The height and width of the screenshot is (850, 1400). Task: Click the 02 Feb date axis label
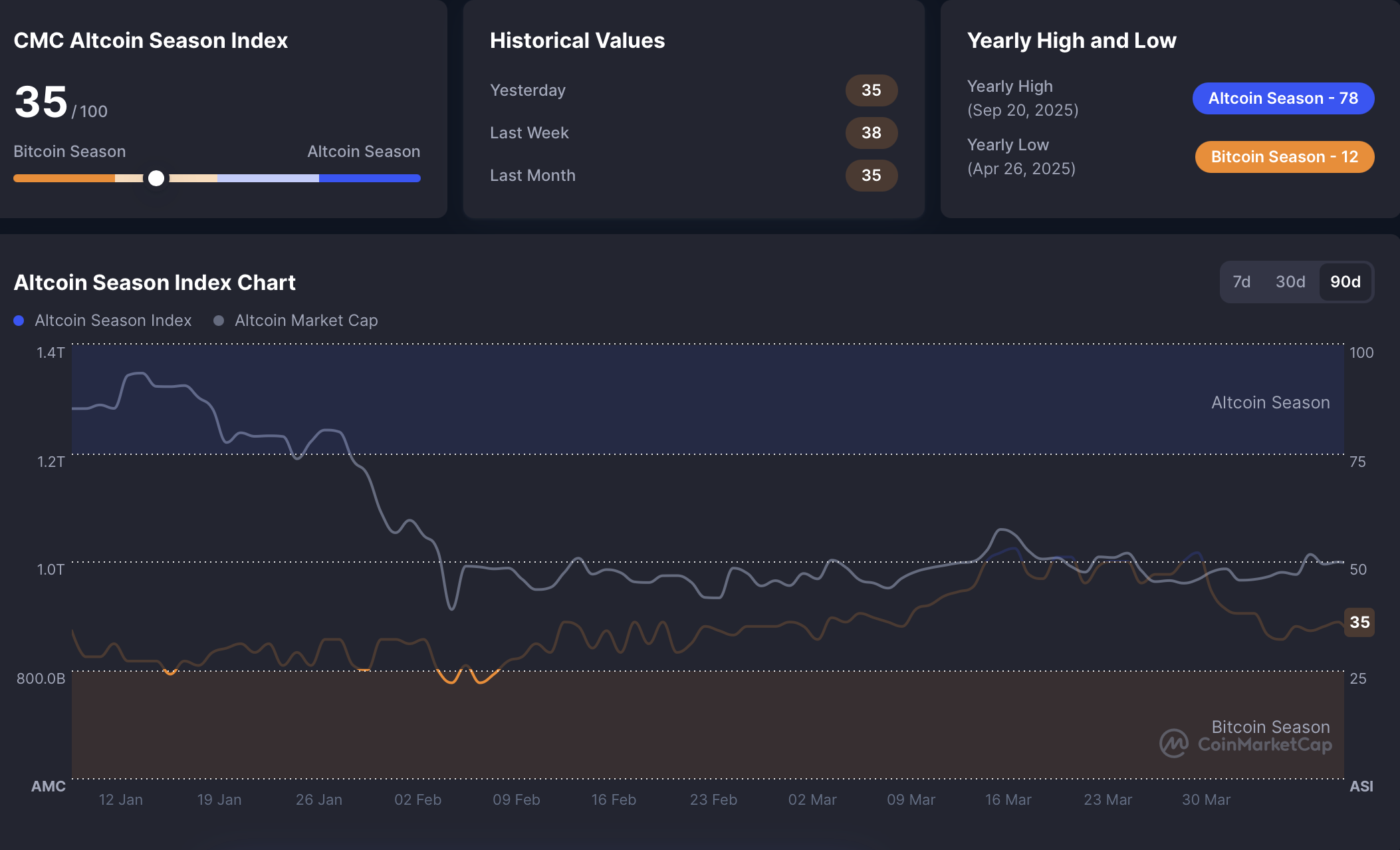coord(417,799)
